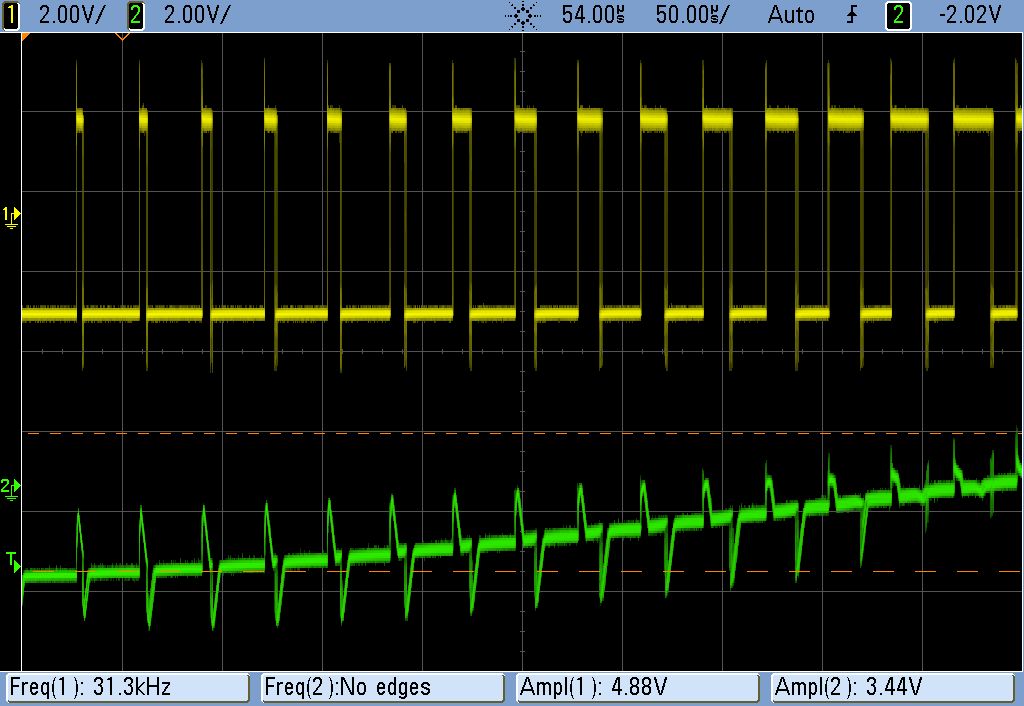
Task: Click the starburst acquisition icon in header
Action: 522,16
